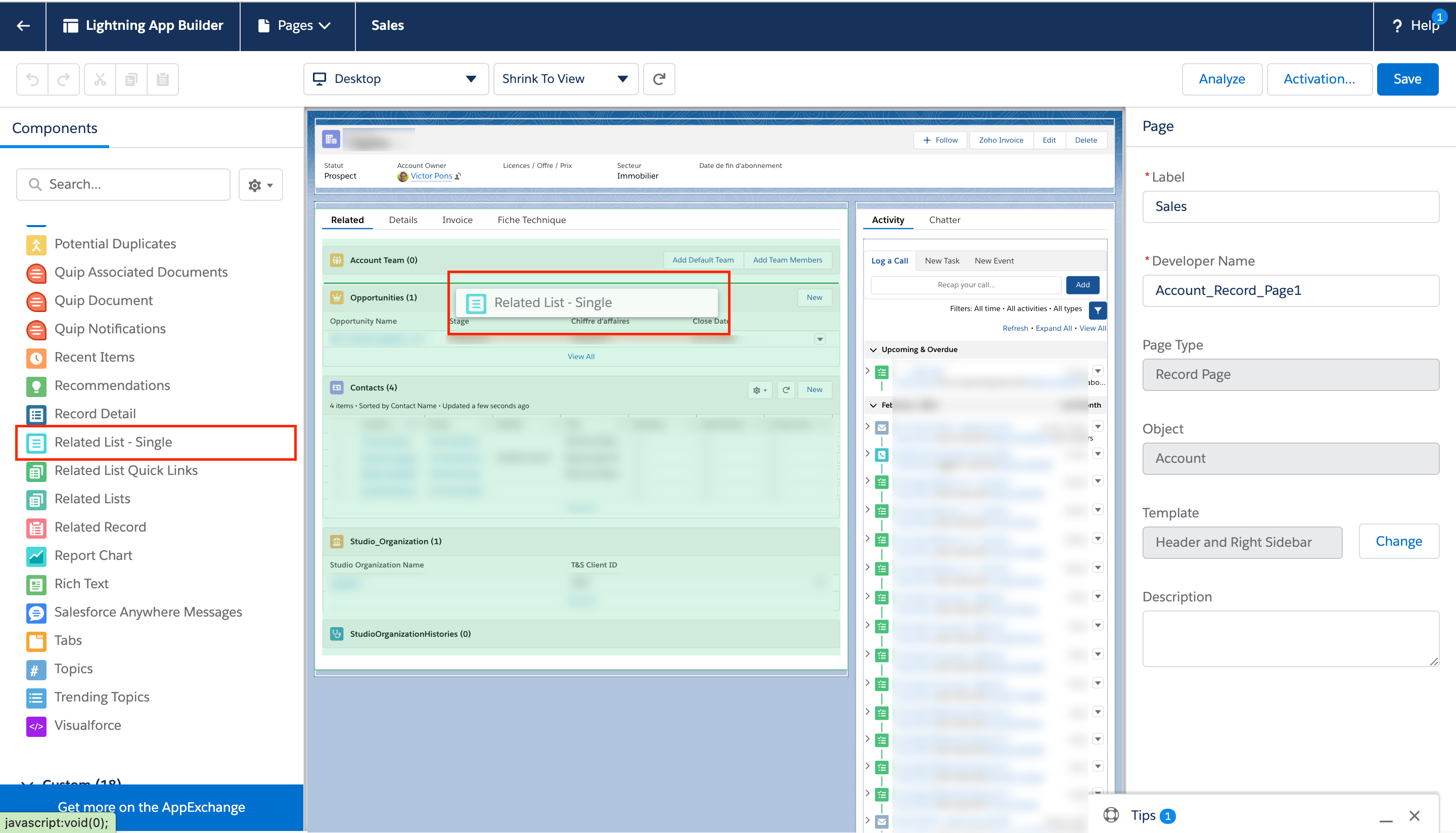Click Add Team Members button
This screenshot has height=833, width=1456.
pyautogui.click(x=787, y=260)
